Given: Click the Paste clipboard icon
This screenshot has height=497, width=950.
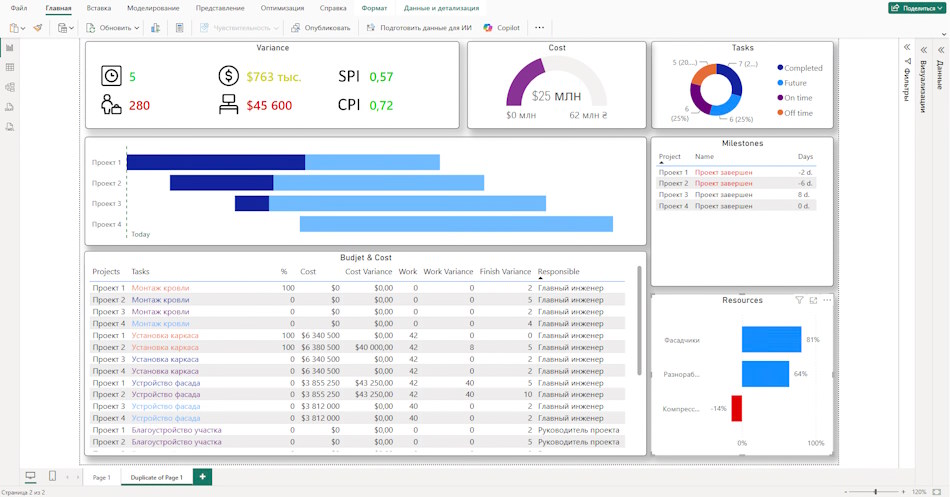Looking at the screenshot, I should tap(14, 28).
